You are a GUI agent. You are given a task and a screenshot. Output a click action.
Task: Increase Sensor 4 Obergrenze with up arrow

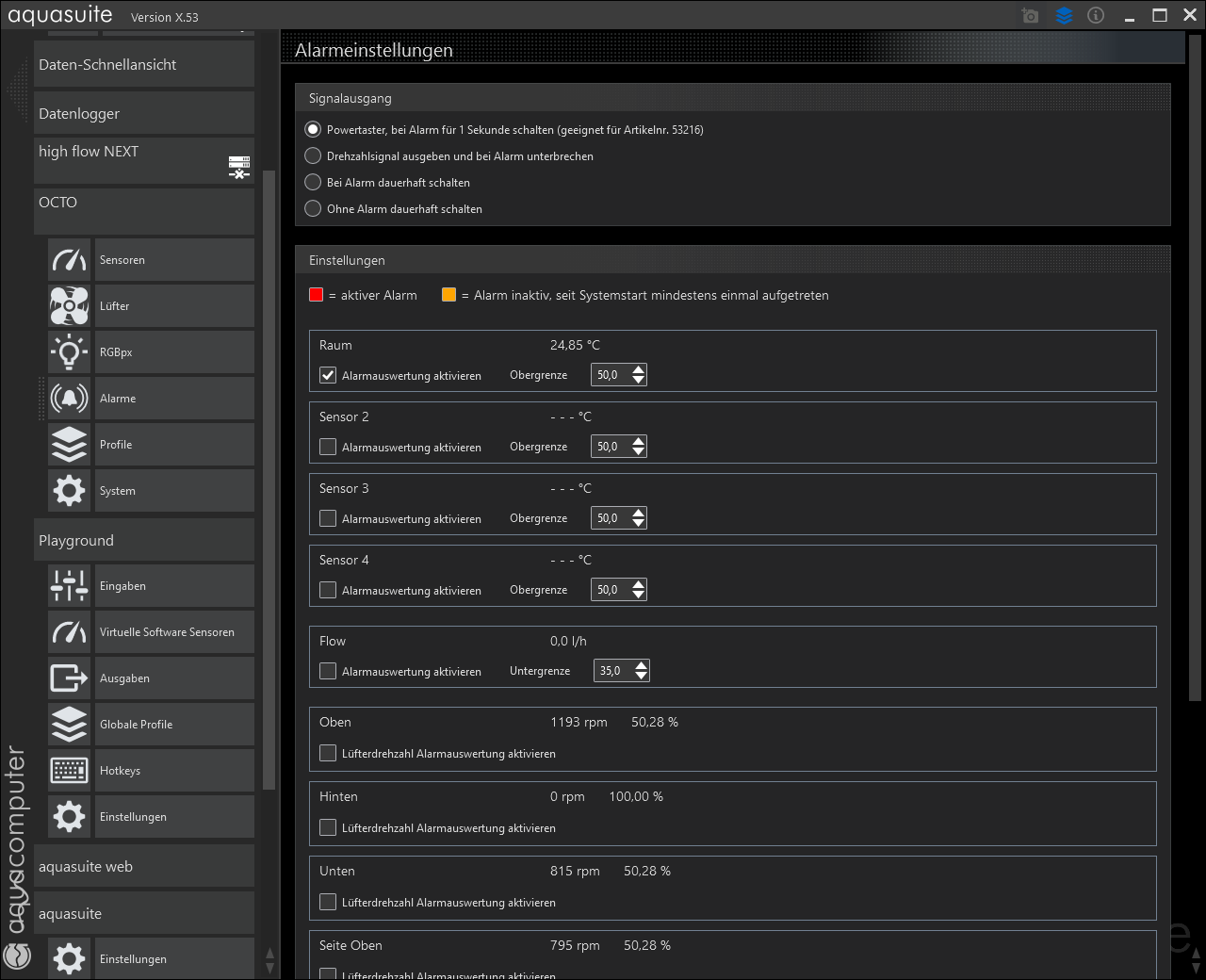639,584
